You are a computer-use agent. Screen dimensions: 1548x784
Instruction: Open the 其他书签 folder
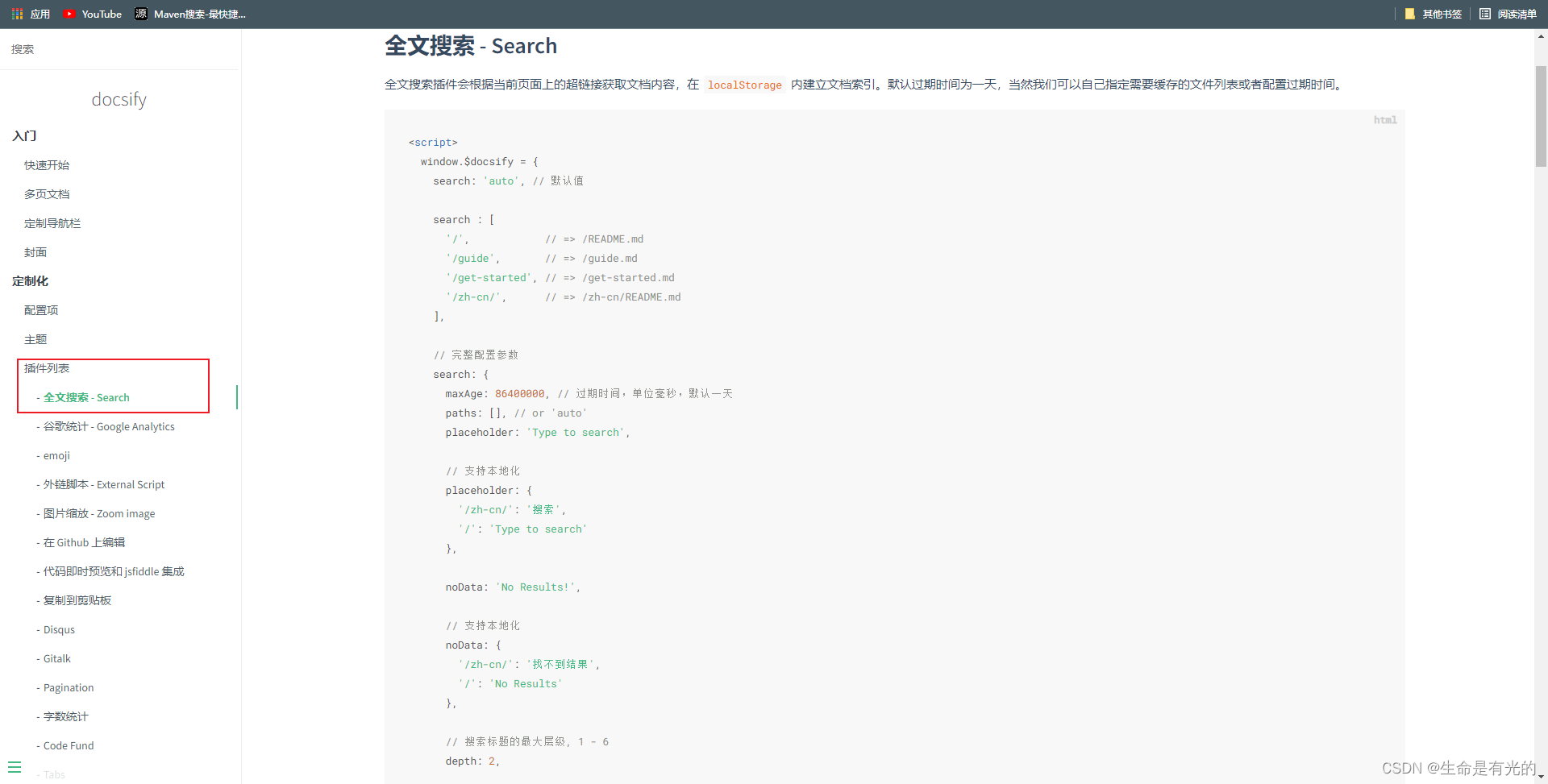(x=1434, y=14)
